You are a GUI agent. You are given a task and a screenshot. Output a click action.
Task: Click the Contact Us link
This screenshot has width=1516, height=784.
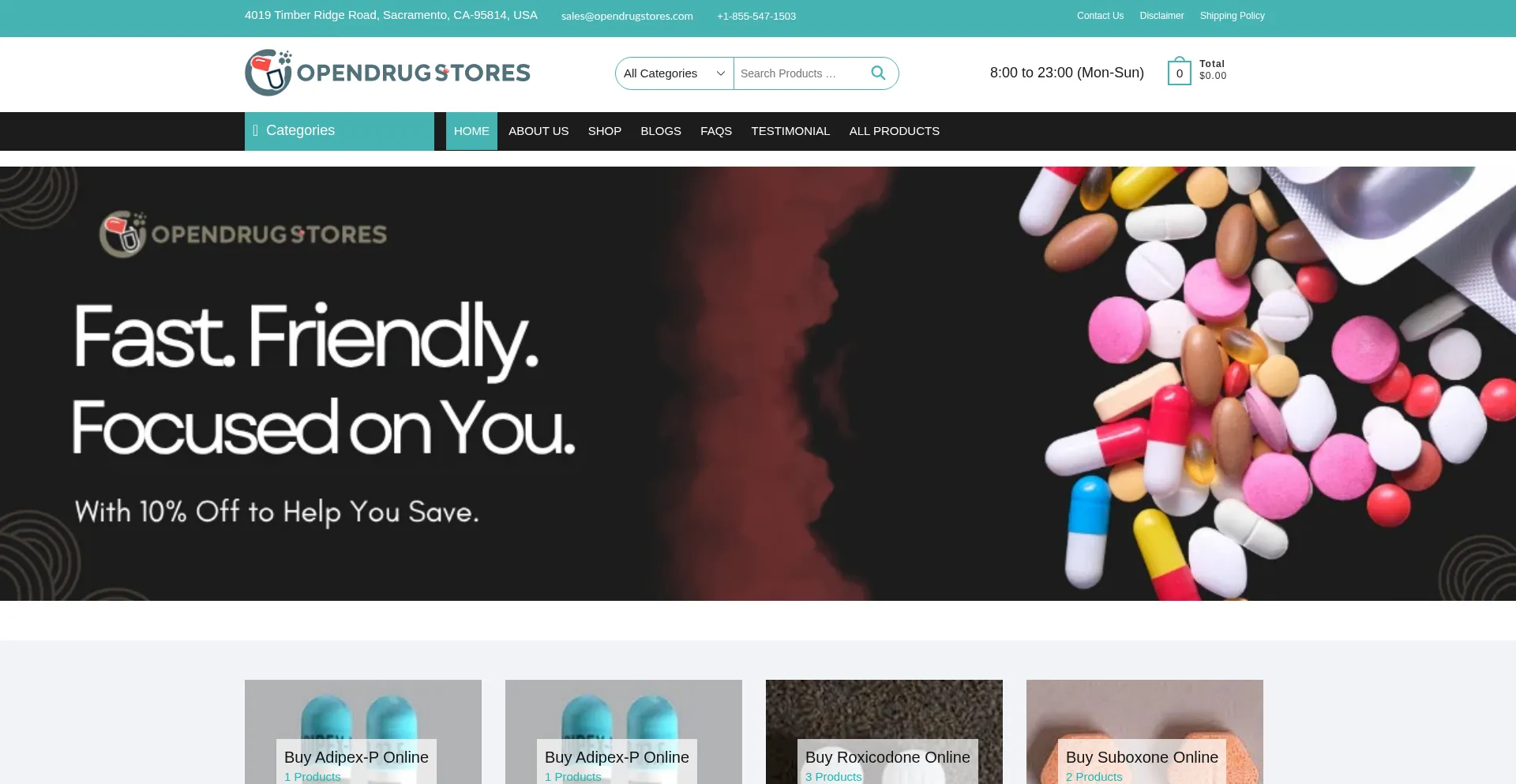point(1100,16)
